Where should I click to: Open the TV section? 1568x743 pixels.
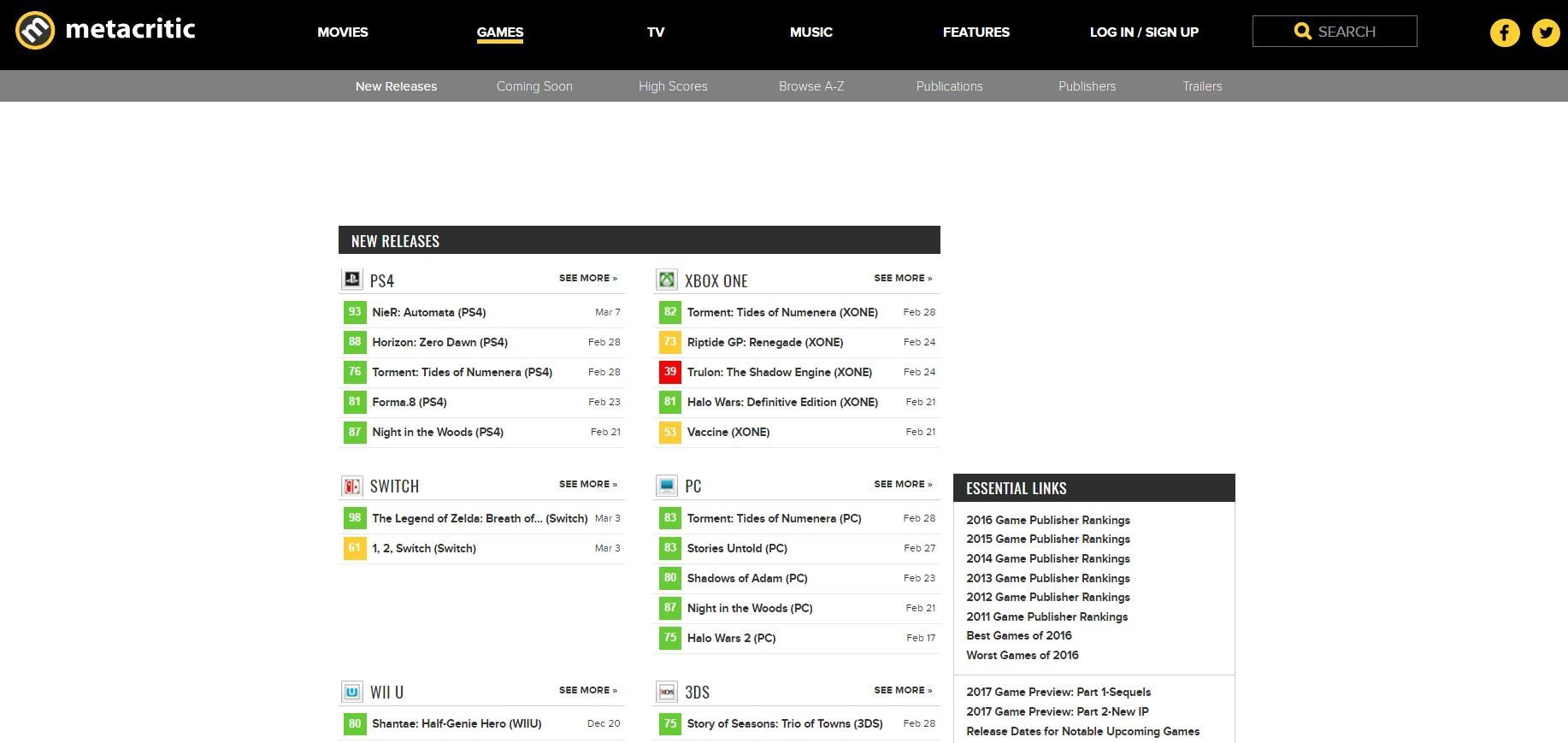tap(656, 32)
